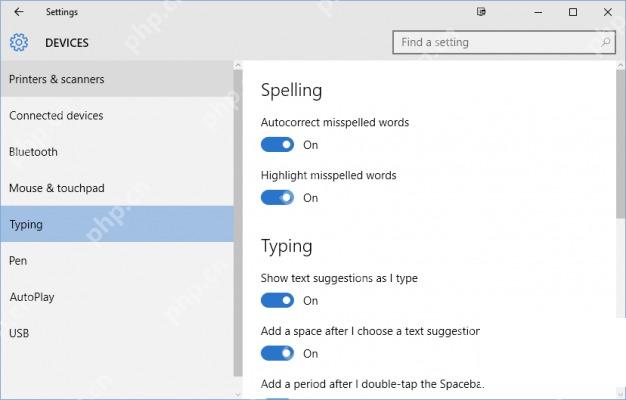626x400 pixels.
Task: Click main pane scrollbar up arrow
Action: coord(621,65)
